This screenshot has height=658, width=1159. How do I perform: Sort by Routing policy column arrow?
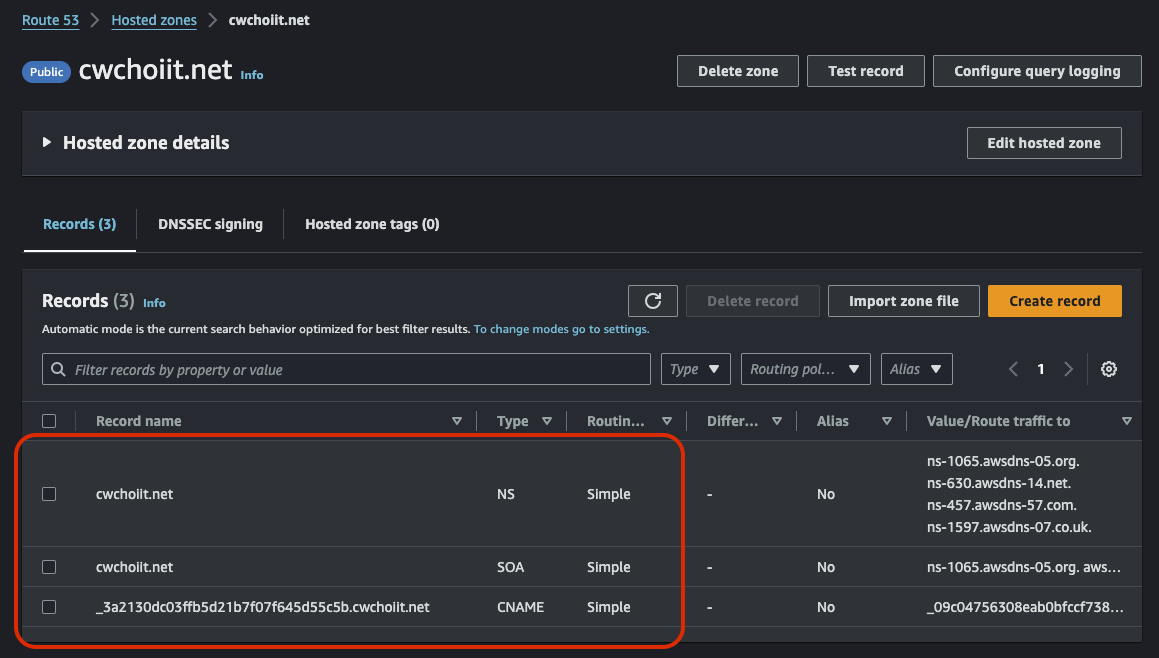[x=667, y=421]
